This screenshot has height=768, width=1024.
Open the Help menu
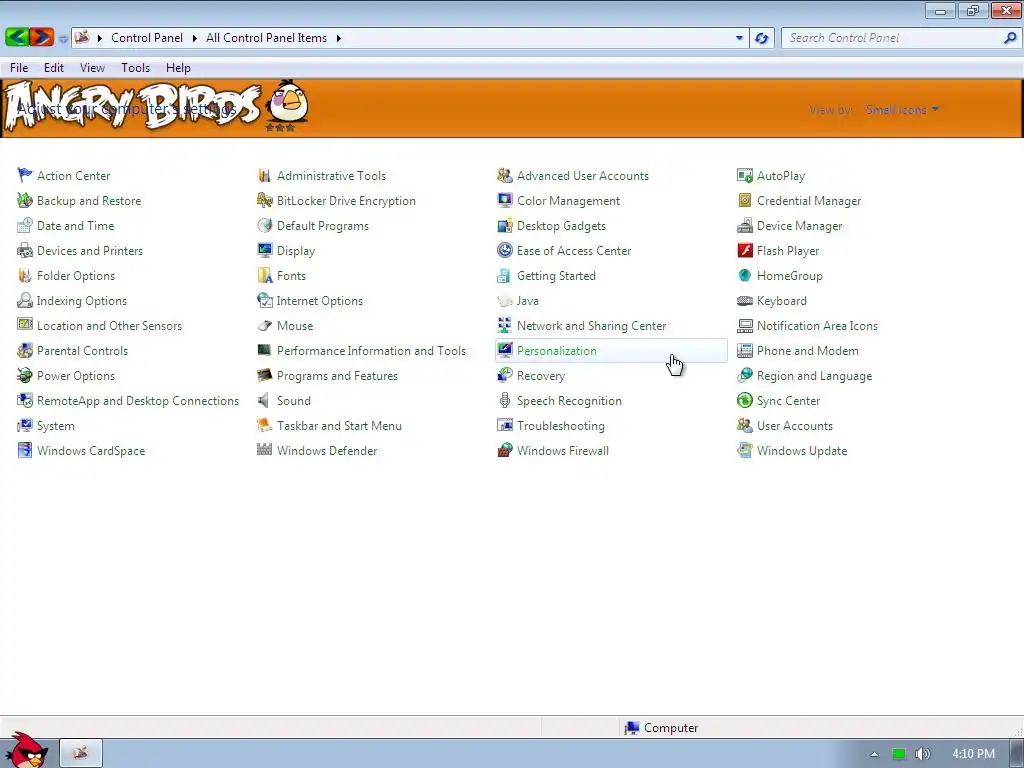click(x=178, y=67)
